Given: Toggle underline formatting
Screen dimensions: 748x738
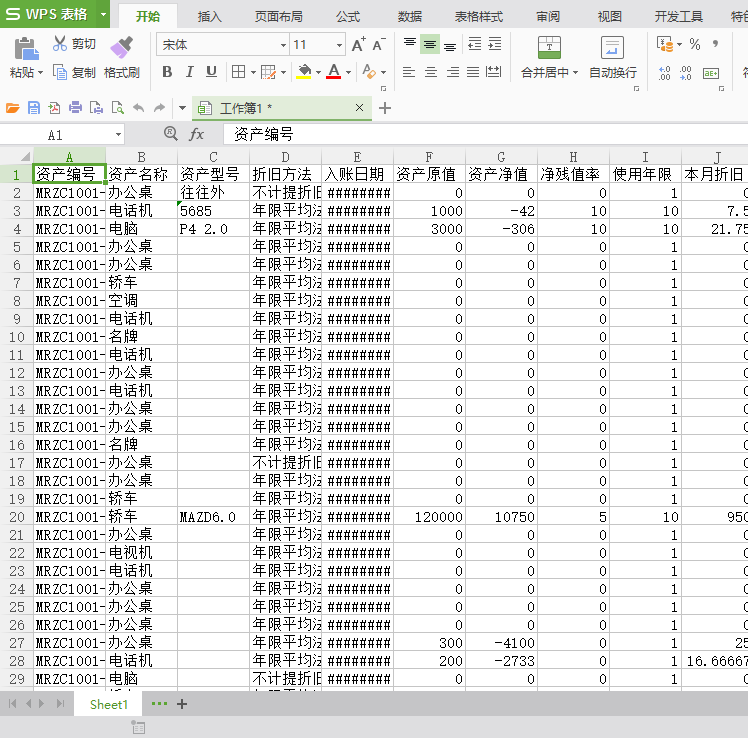Looking at the screenshot, I should pos(211,72).
